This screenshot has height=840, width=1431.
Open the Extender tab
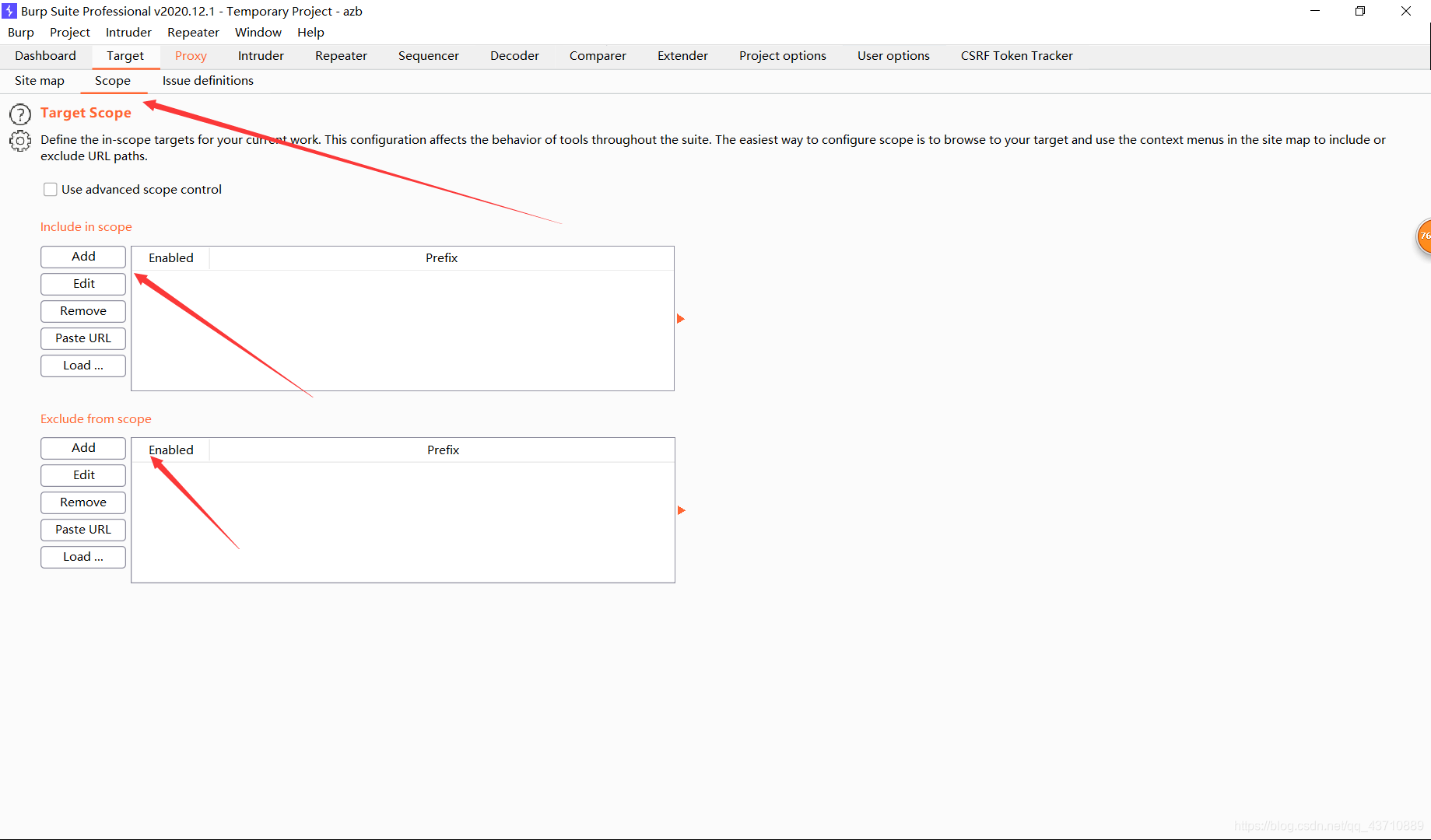682,56
